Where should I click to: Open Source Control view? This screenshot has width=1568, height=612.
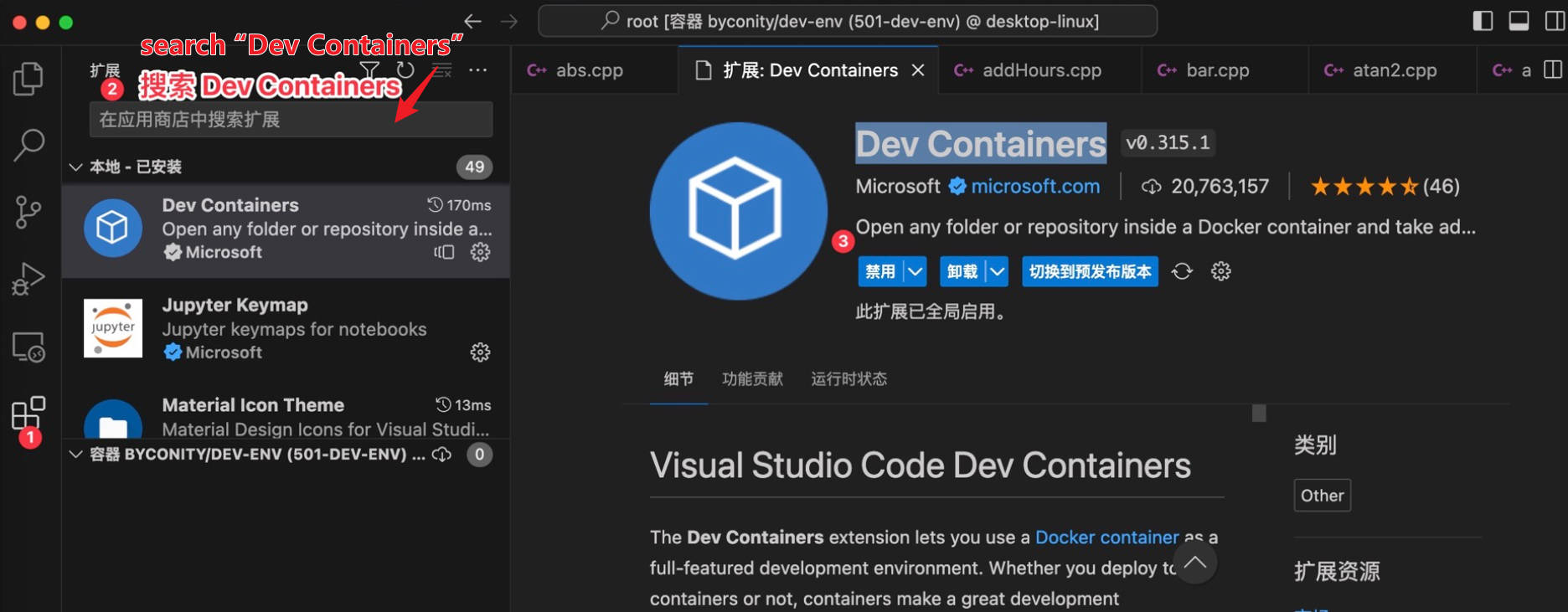(x=28, y=212)
